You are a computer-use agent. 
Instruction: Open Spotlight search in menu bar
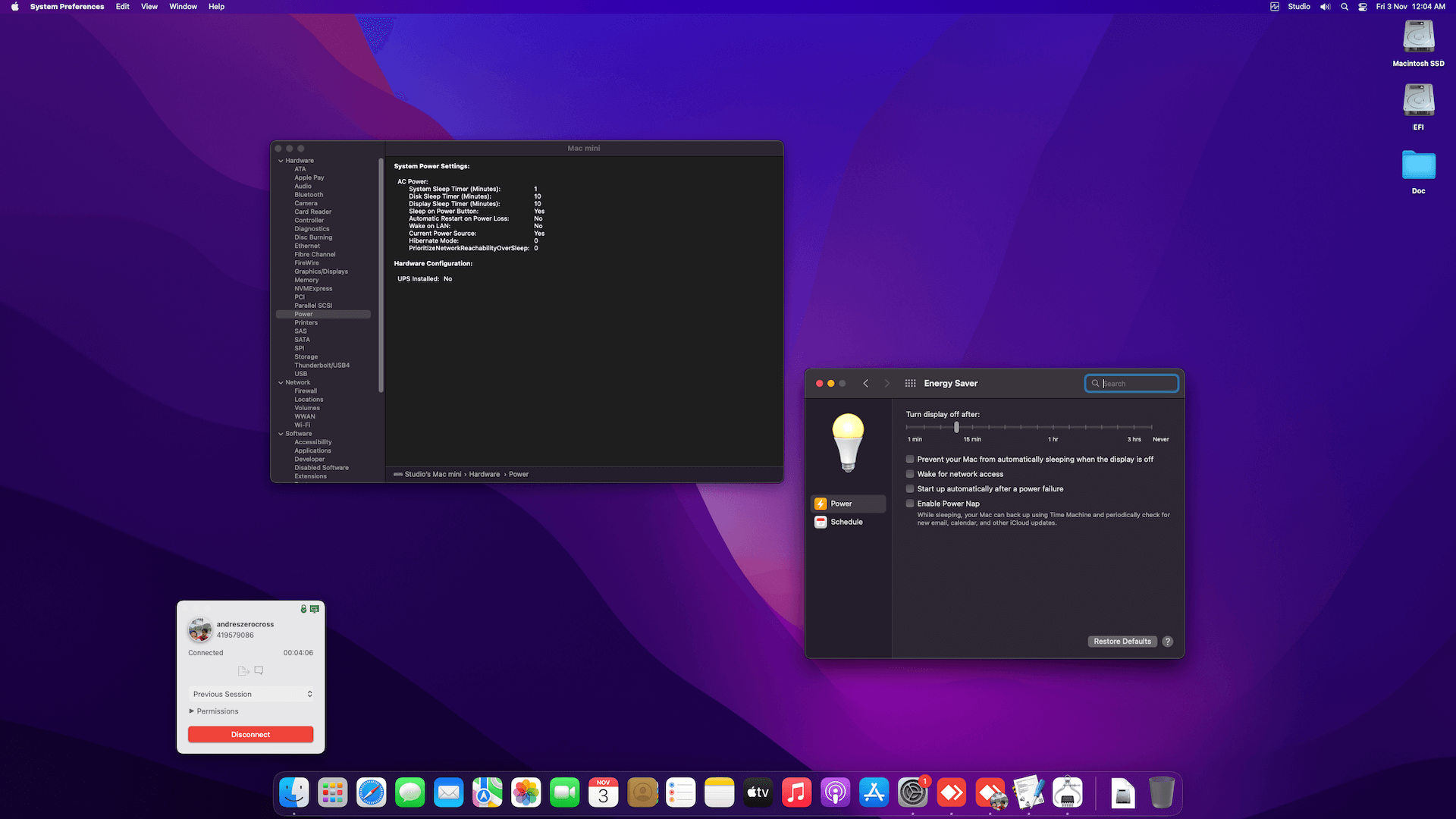(x=1345, y=7)
